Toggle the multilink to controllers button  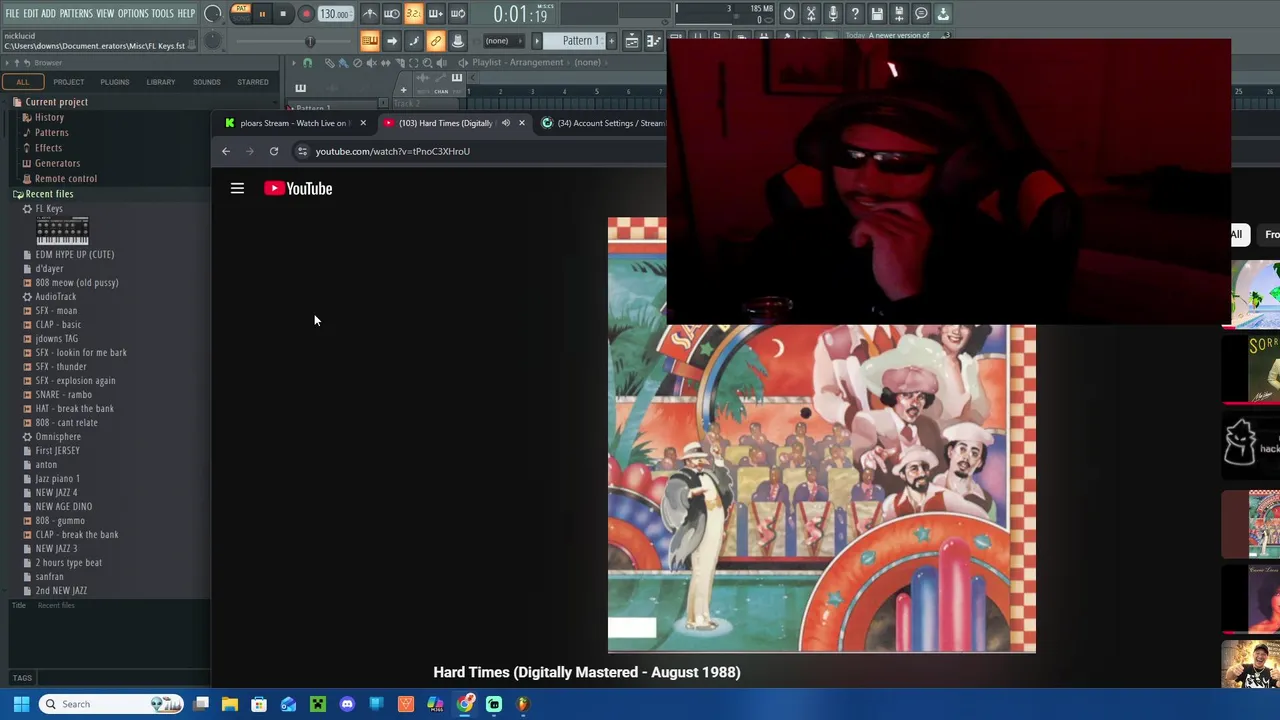pos(435,41)
